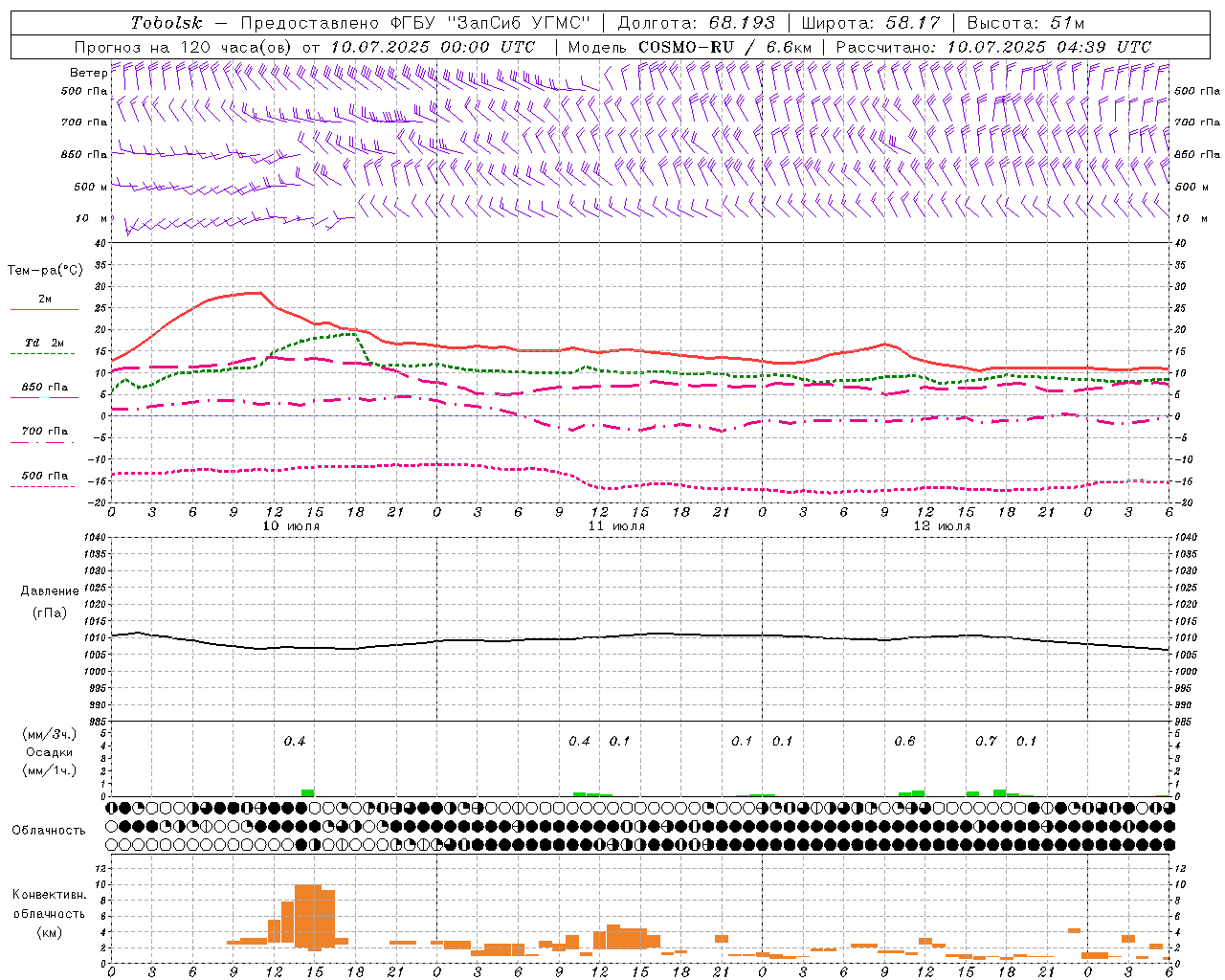
Task: Click the date label 12 июля
Action: click(x=942, y=525)
